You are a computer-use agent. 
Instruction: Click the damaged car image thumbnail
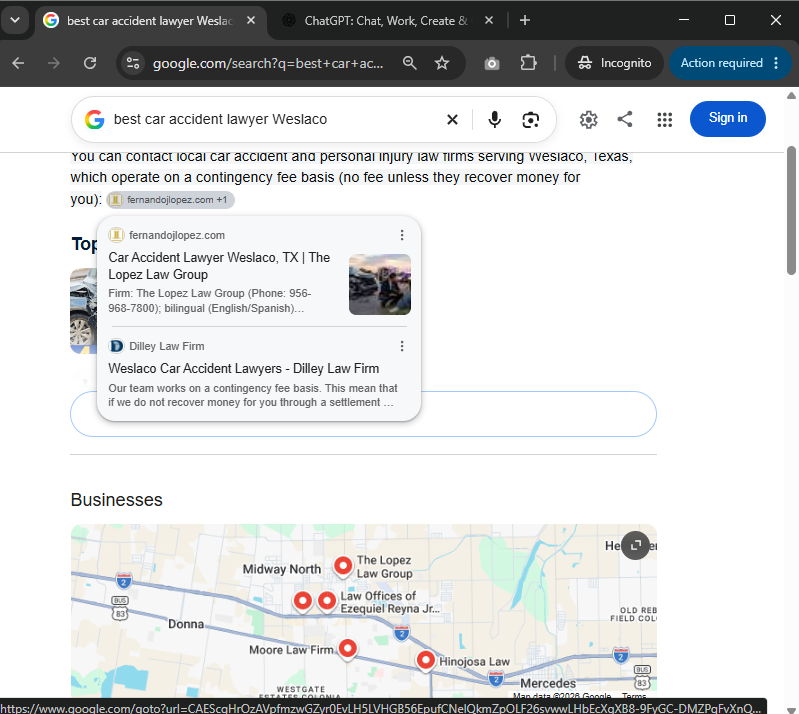(x=83, y=311)
